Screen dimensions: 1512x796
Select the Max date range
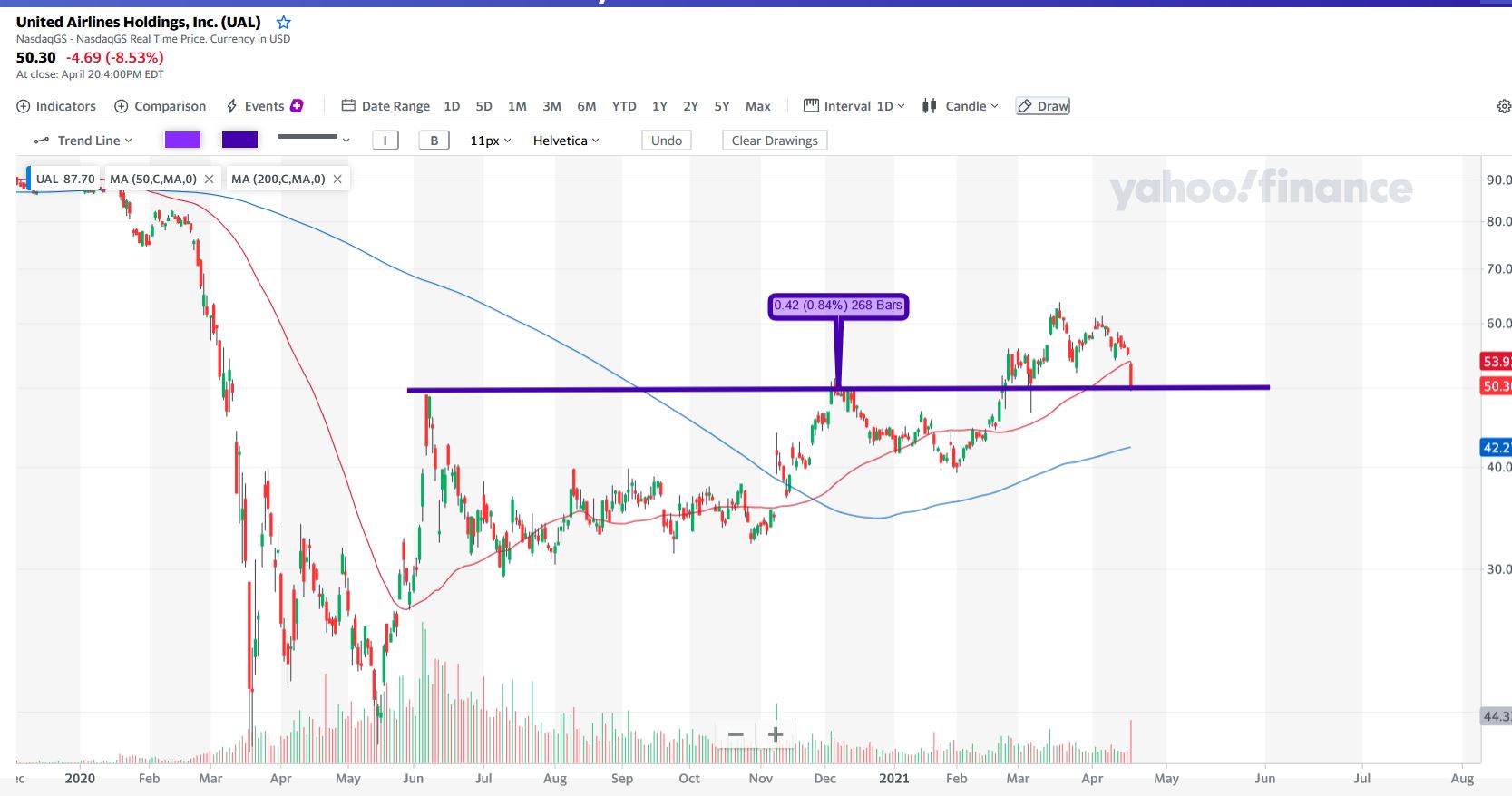pos(758,106)
